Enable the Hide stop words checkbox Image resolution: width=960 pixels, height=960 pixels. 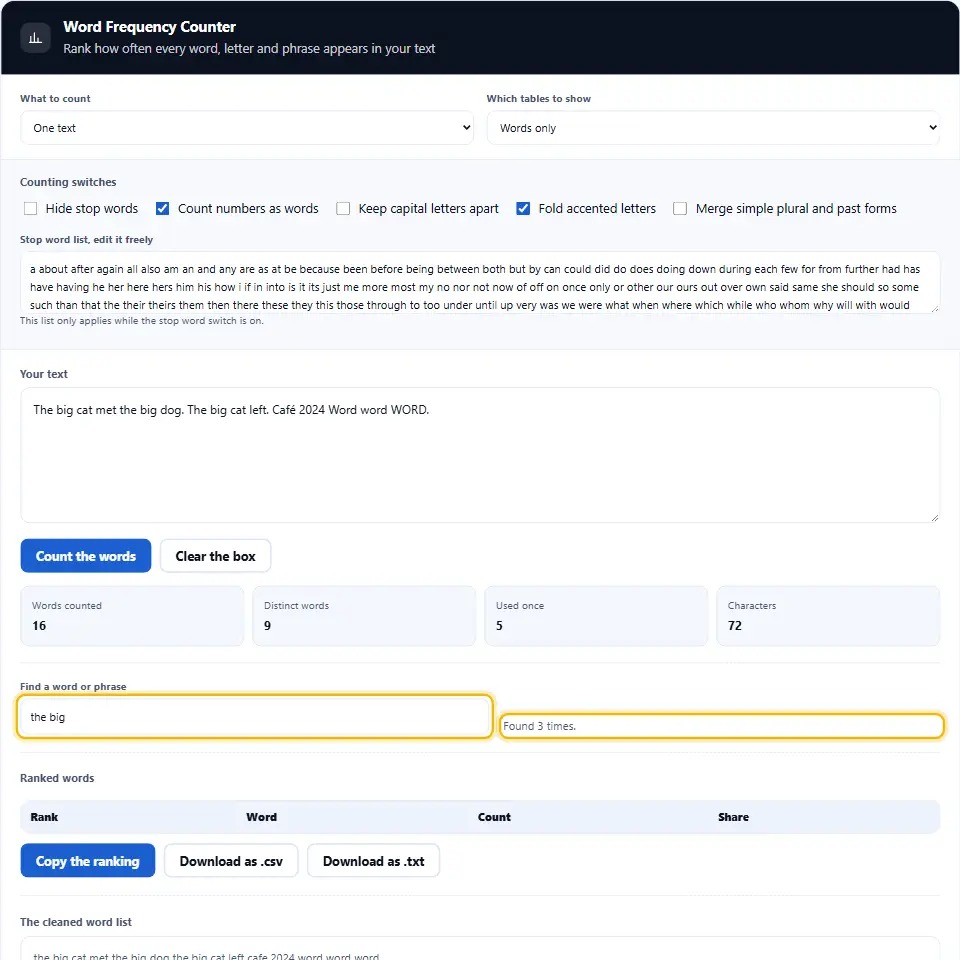(30, 209)
